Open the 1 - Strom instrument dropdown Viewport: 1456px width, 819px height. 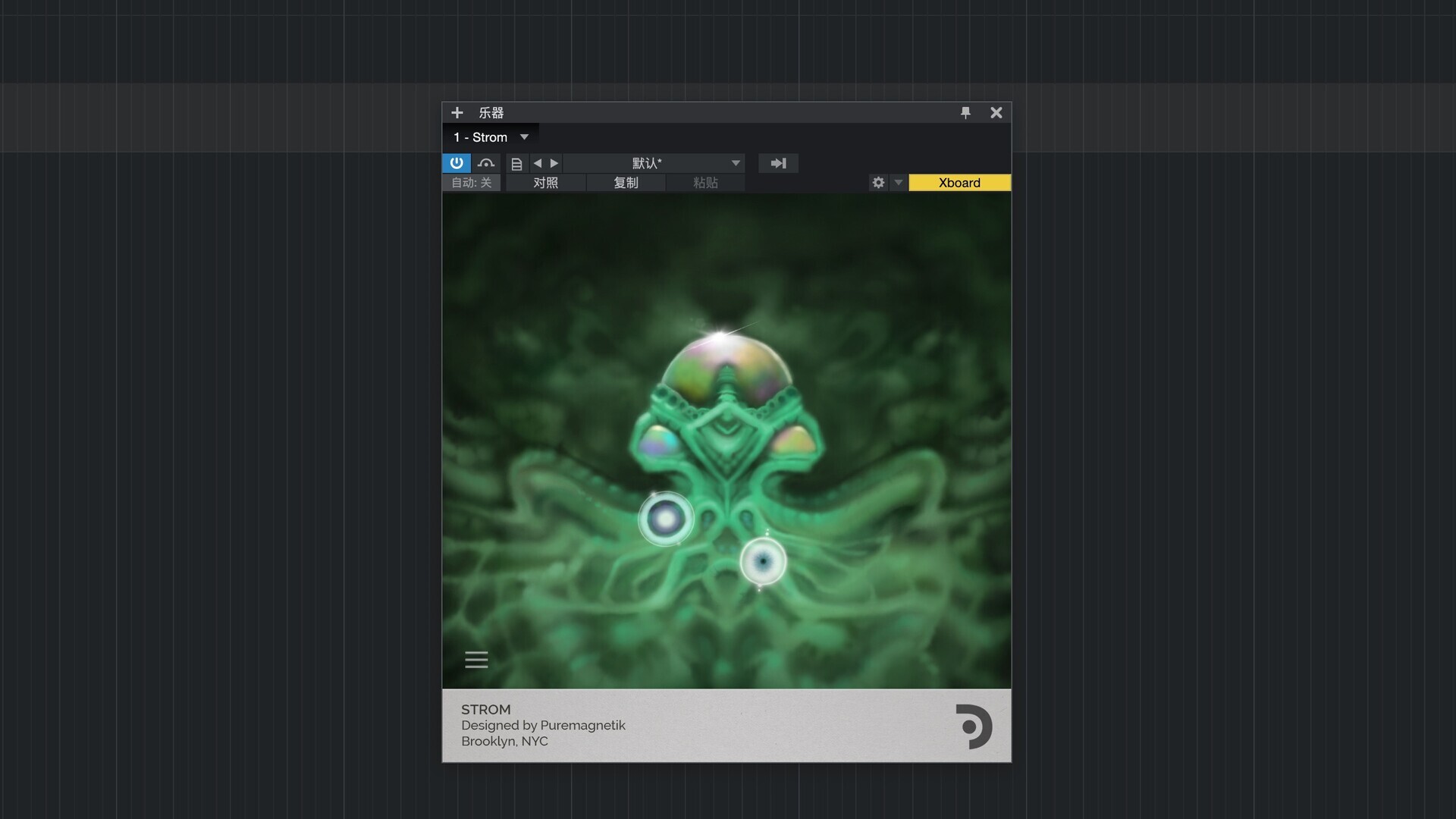point(491,137)
